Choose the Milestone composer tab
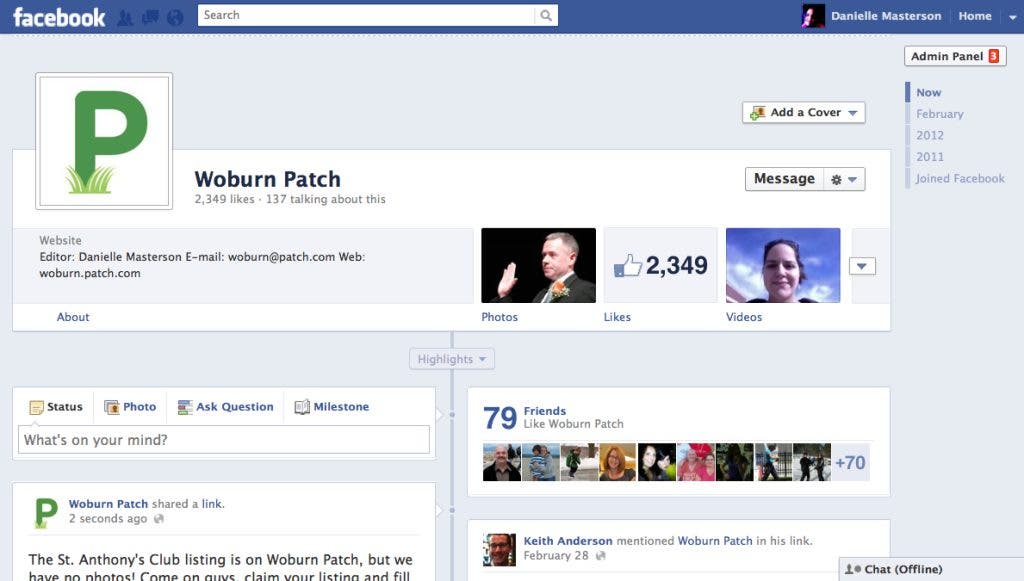Viewport: 1024px width, 581px height. click(x=332, y=407)
